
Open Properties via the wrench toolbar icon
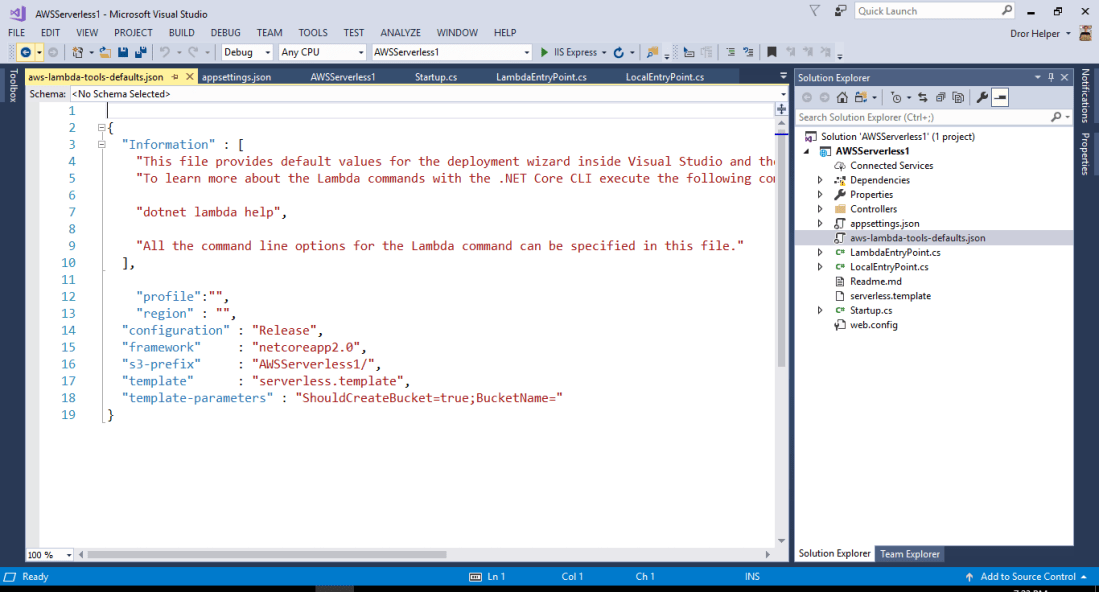point(982,97)
